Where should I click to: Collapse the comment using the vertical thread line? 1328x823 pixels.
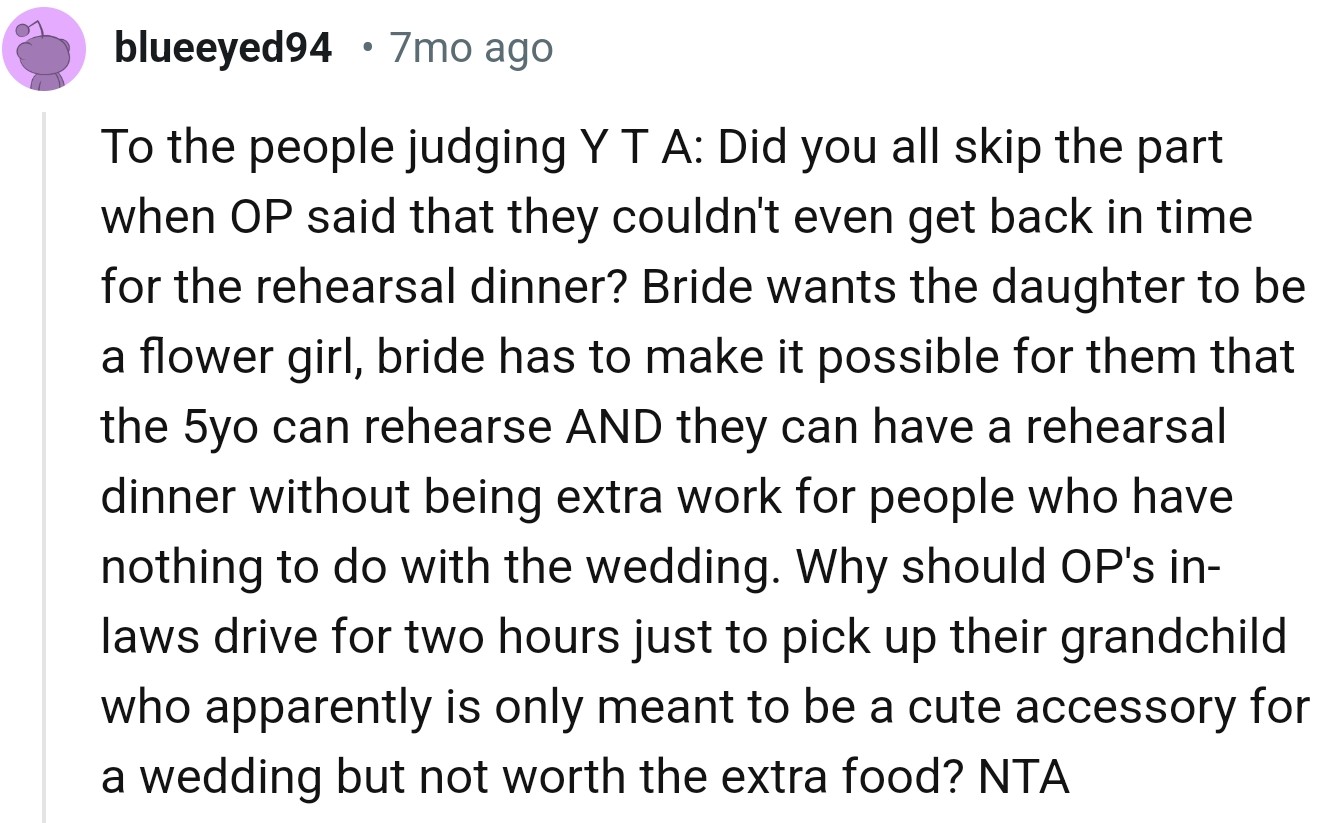tap(43, 460)
